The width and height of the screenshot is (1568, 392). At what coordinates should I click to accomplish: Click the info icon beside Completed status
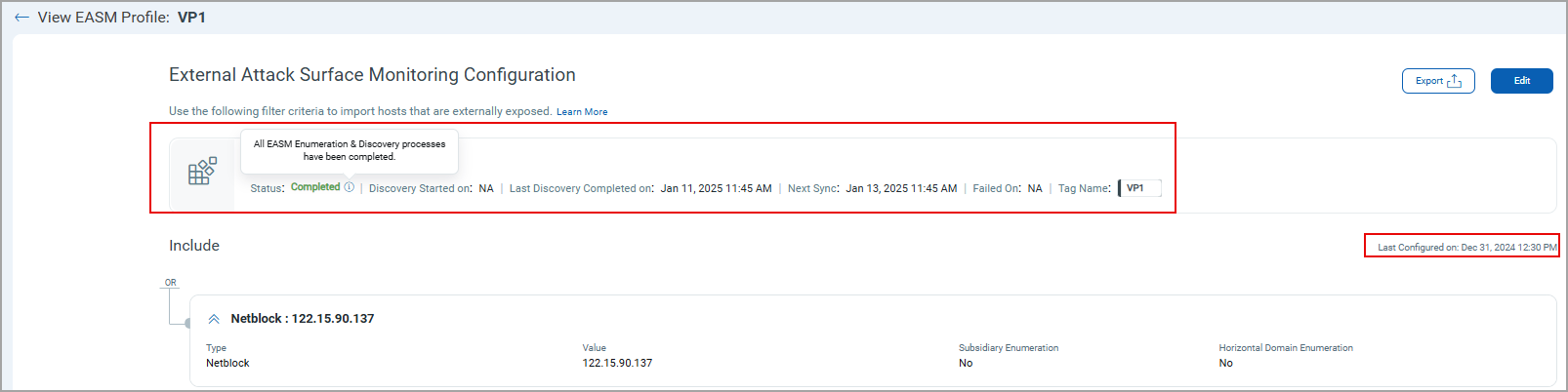point(350,187)
